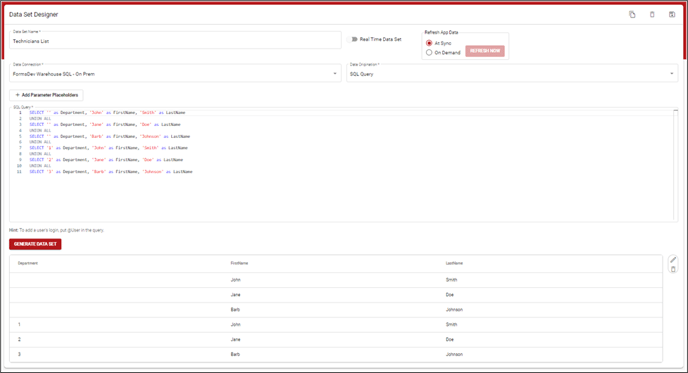
Task: Open the Data Origination SQL Query dropdown
Action: 512,74
